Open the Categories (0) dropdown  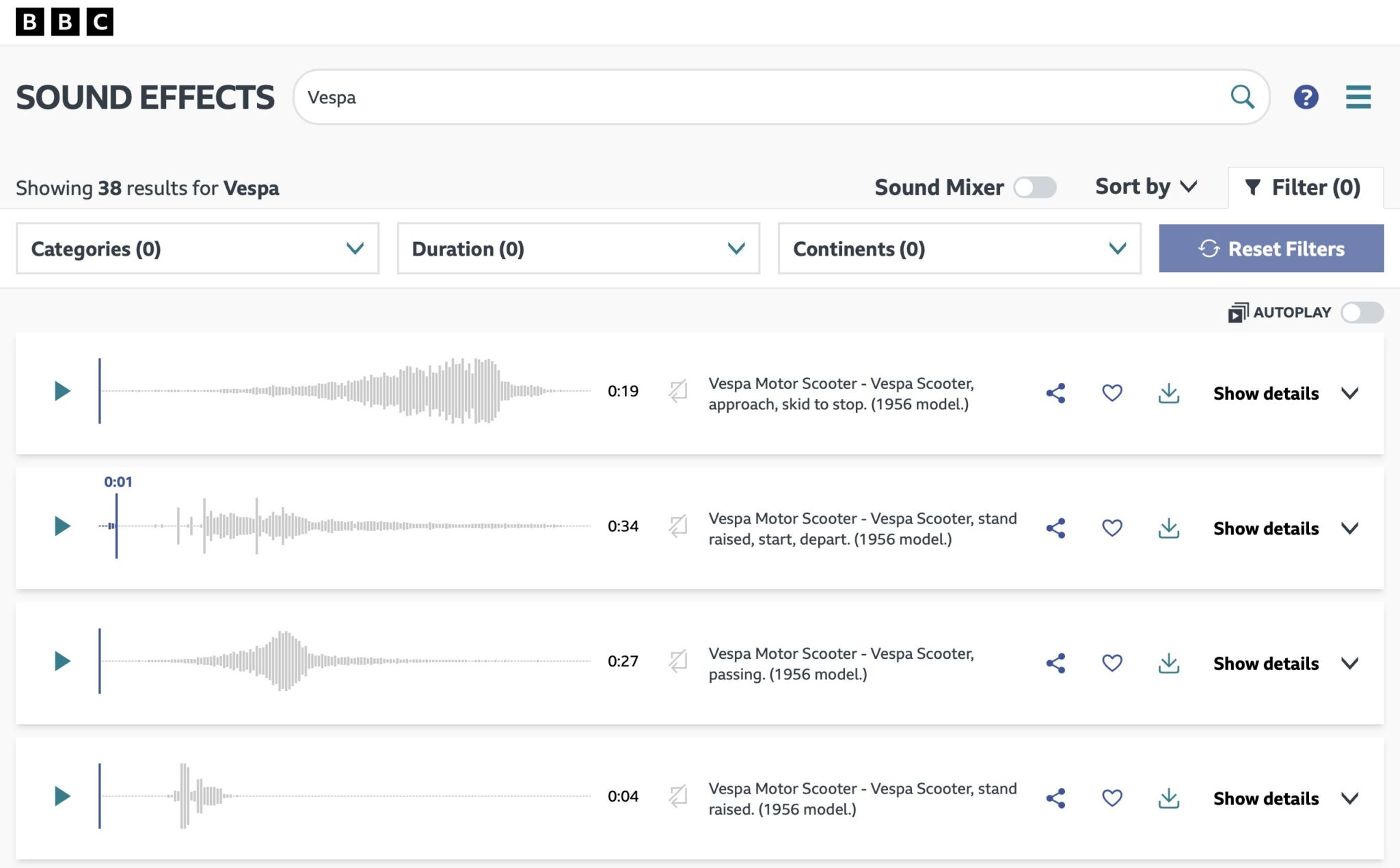(x=198, y=249)
